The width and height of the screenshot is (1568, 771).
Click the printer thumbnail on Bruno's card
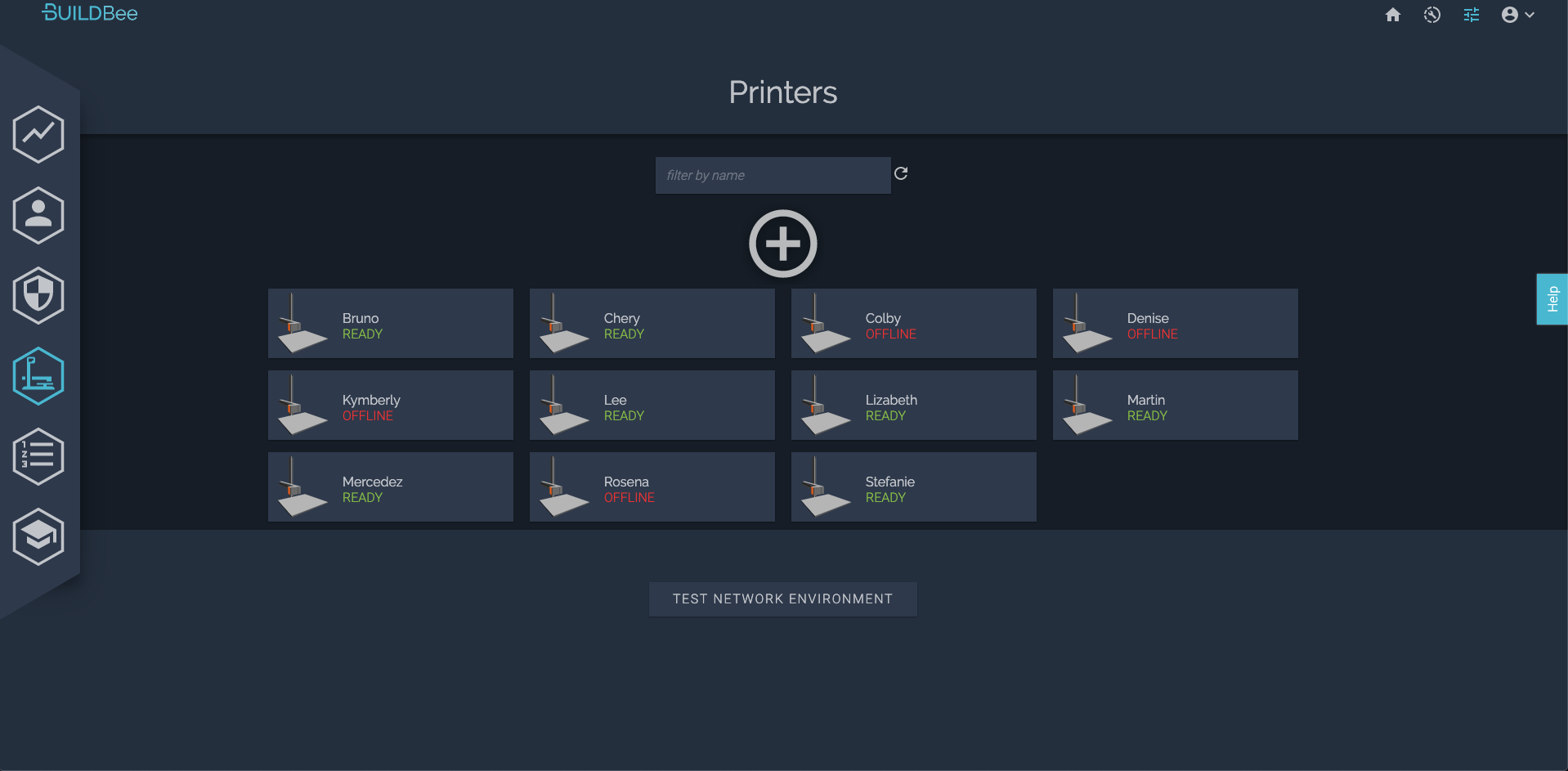click(302, 324)
